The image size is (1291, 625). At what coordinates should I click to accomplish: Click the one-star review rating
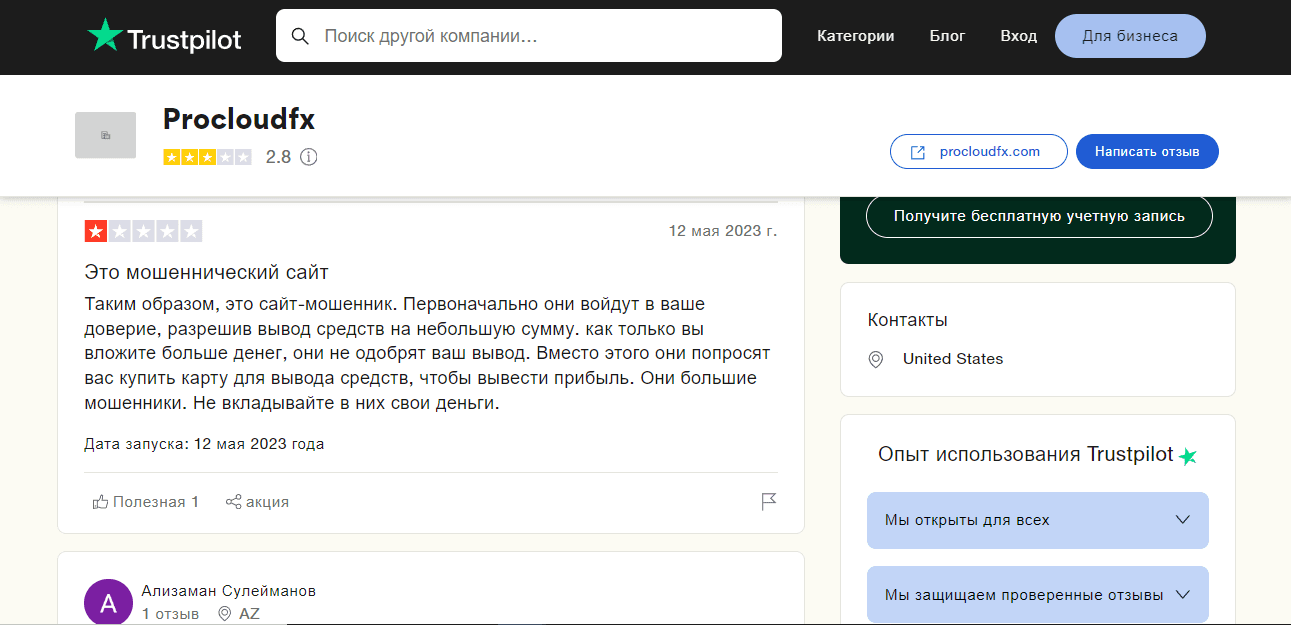point(143,231)
